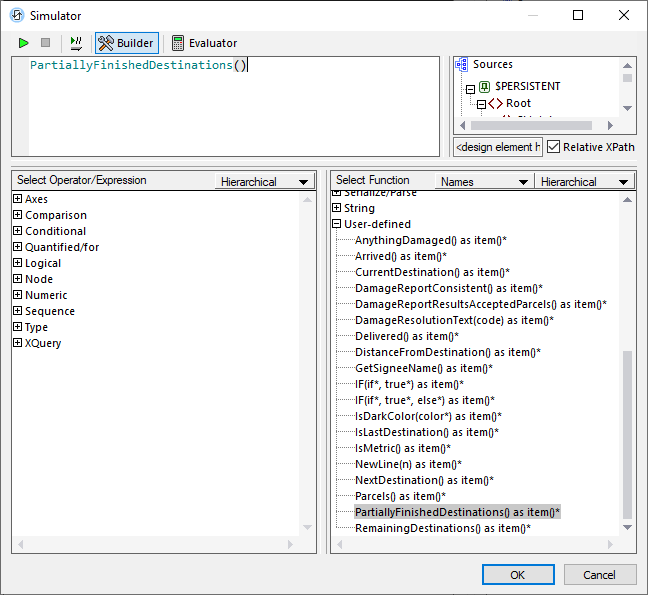This screenshot has height=595, width=648.
Task: Click the Root element icon
Action: click(495, 103)
